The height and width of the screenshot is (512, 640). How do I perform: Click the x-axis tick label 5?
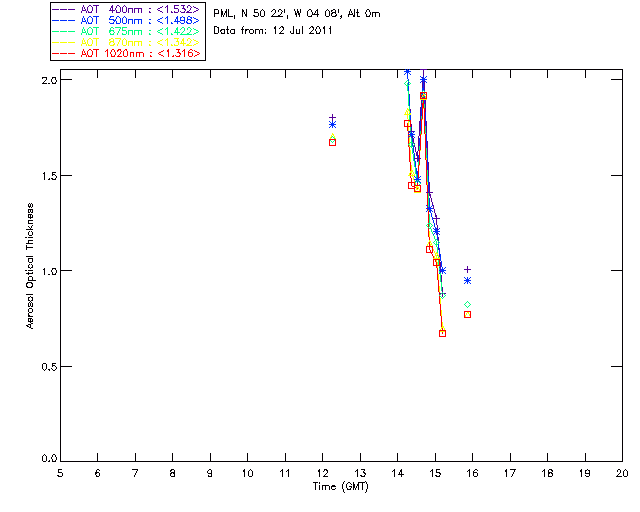pos(60,473)
